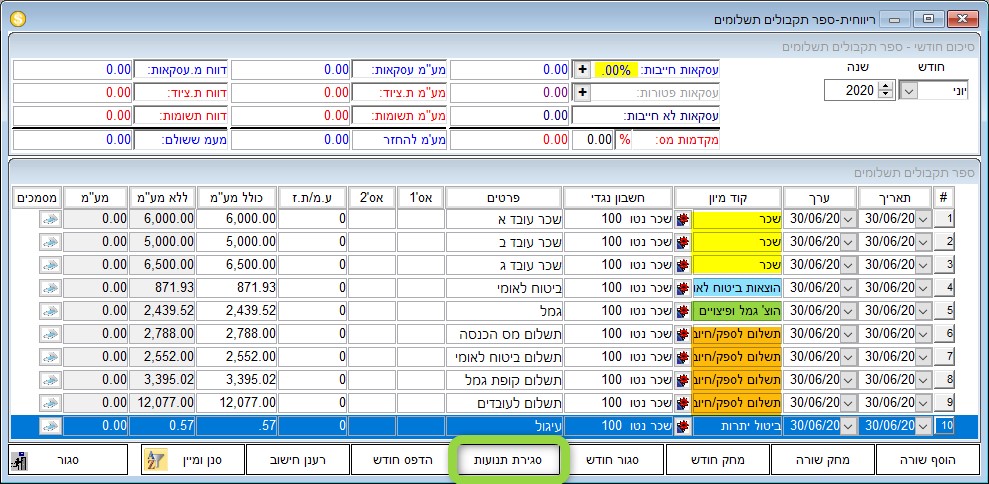Click the עסקאות חייבות value field
This screenshot has height=484, width=989.
pos(510,70)
